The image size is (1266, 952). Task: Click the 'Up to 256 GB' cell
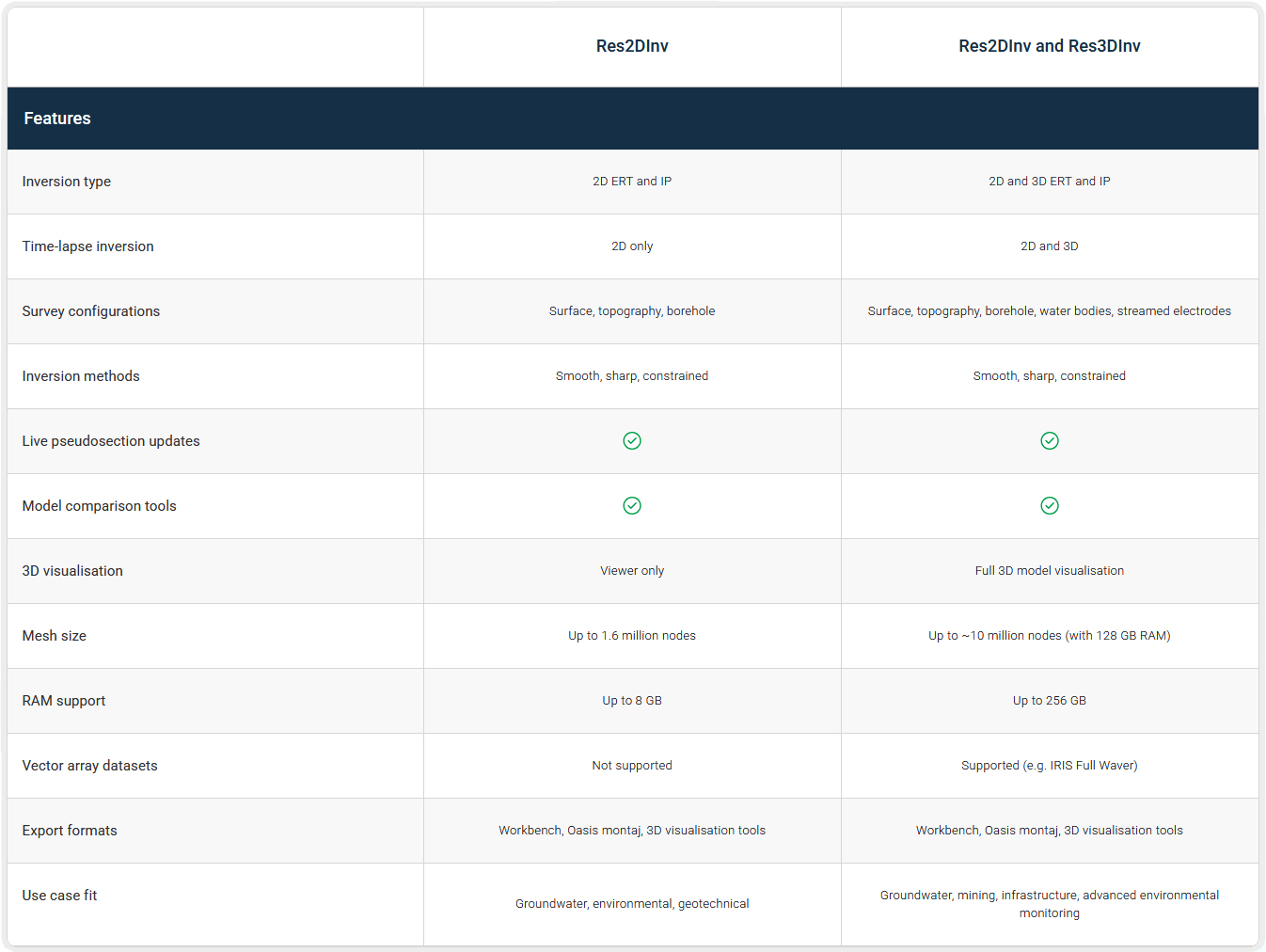click(1049, 701)
